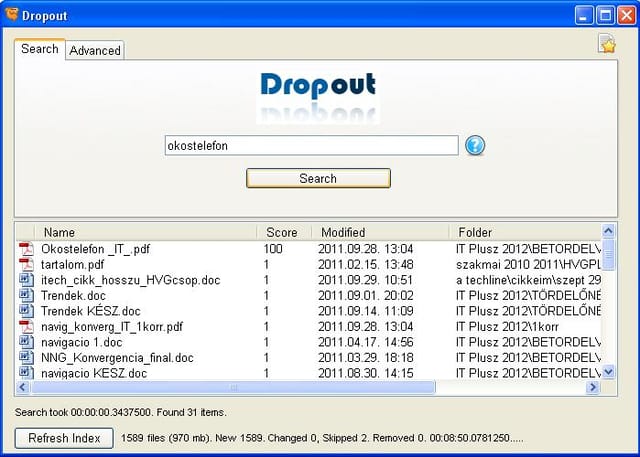The width and height of the screenshot is (640, 457).
Task: Minimize the Dropout window
Action: click(x=584, y=16)
